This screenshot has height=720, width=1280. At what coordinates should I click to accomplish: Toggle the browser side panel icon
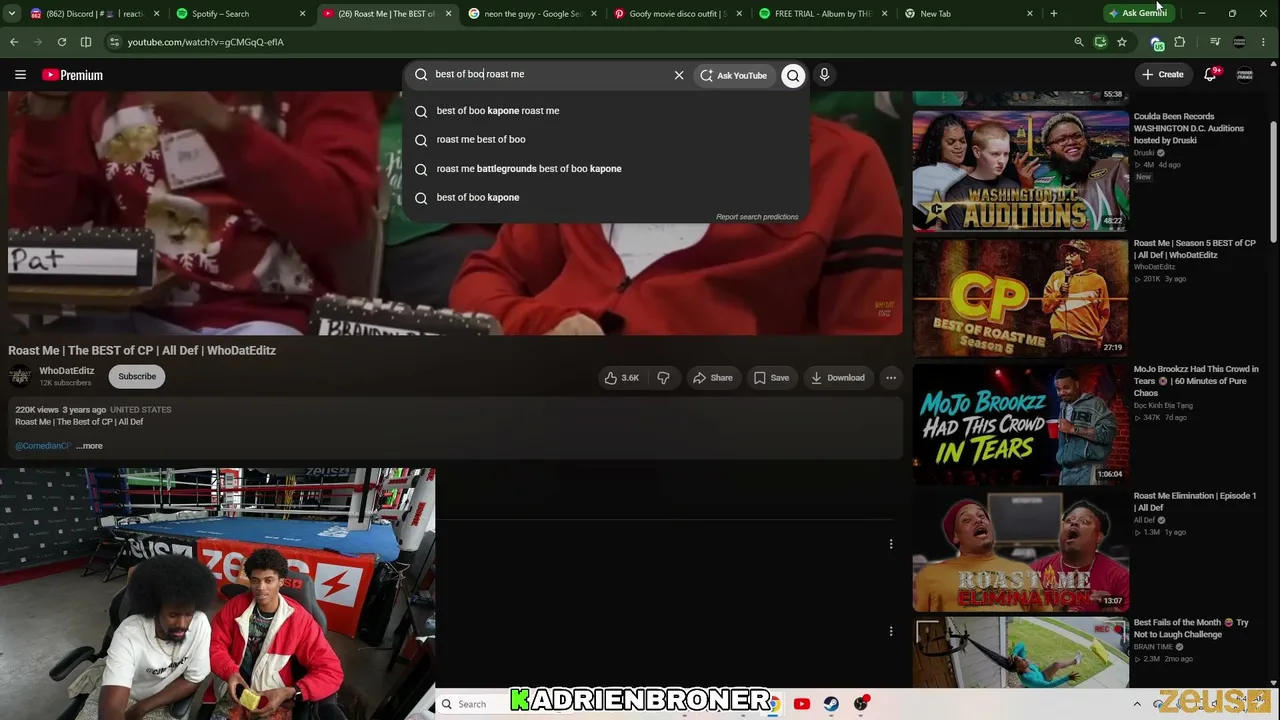pos(86,42)
